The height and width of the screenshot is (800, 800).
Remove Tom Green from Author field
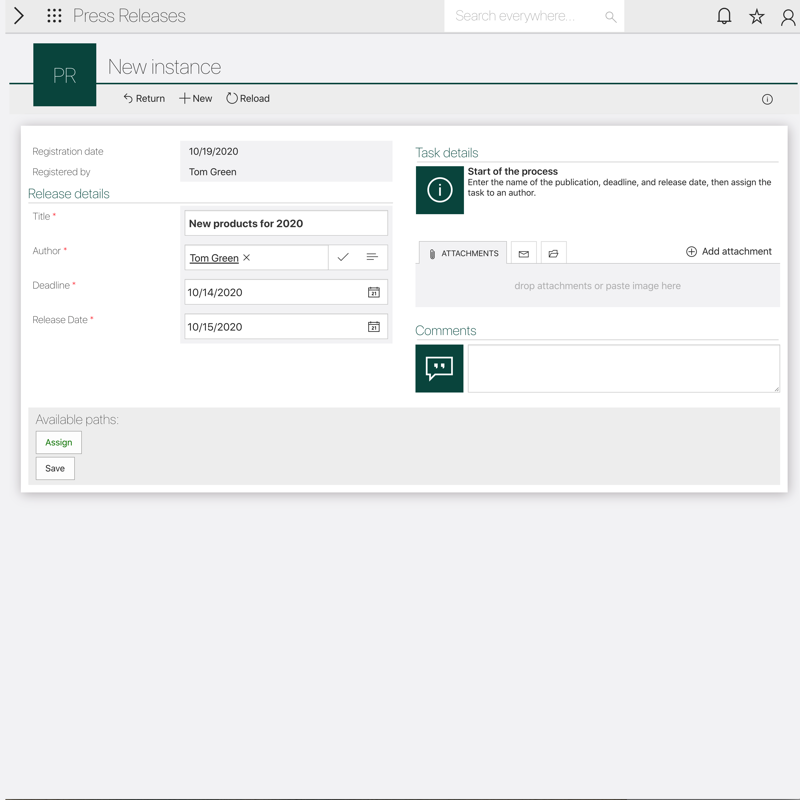[x=247, y=258]
